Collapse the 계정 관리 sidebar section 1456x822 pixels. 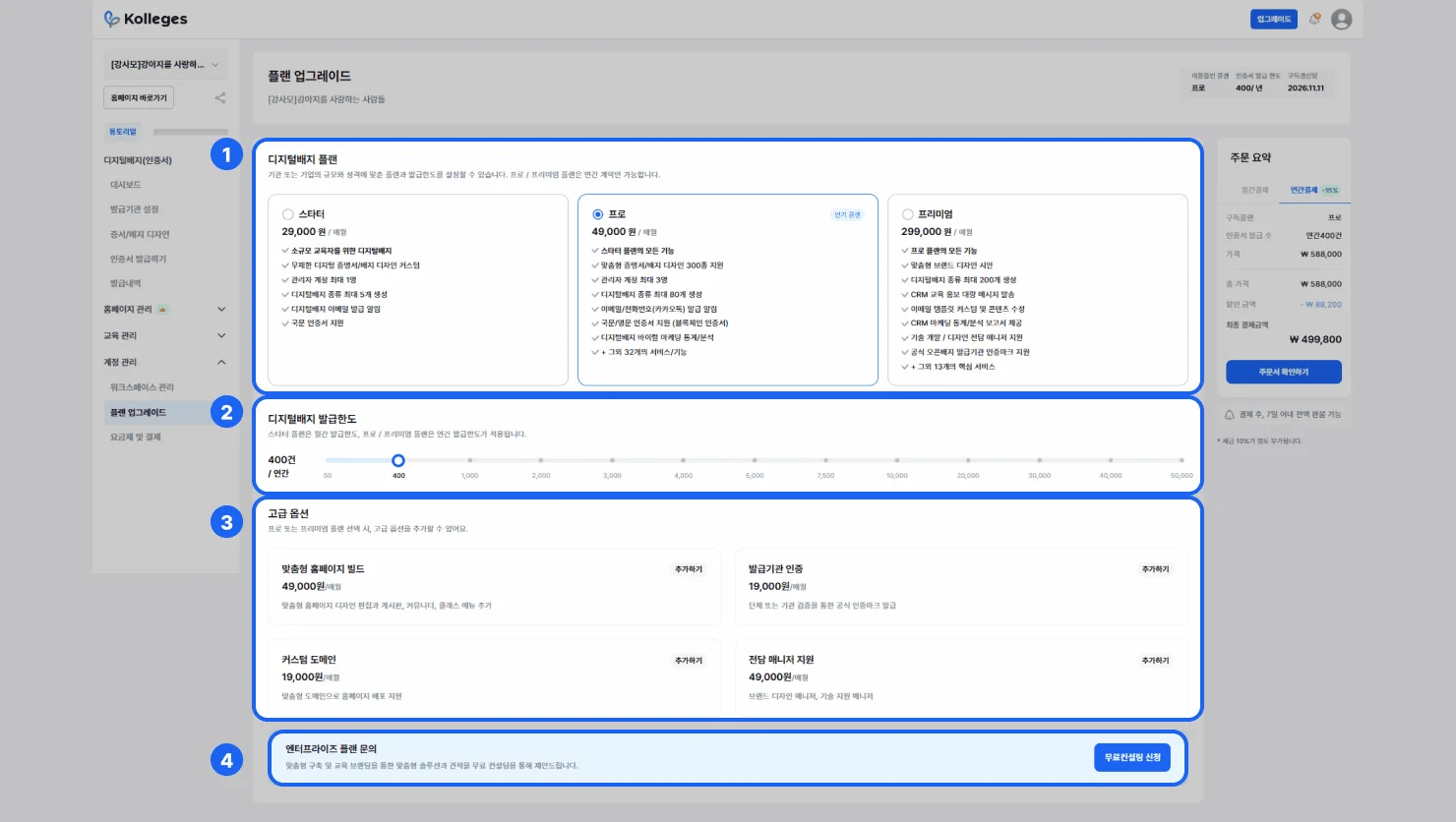tap(221, 363)
